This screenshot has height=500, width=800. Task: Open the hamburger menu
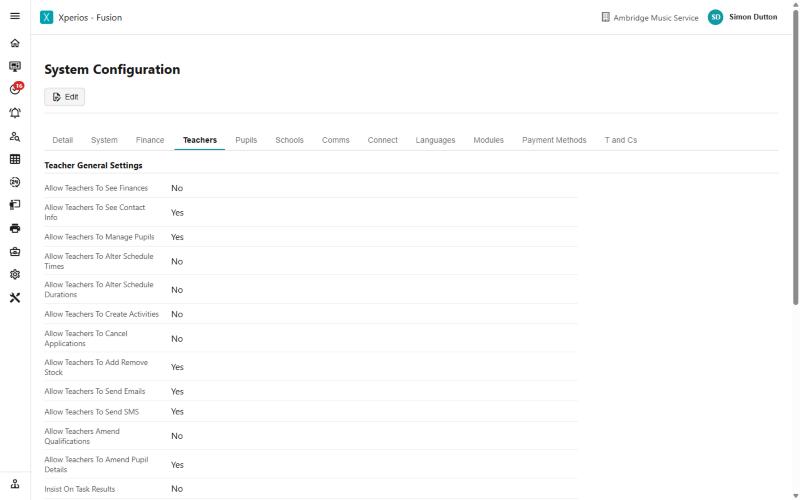pyautogui.click(x=15, y=16)
